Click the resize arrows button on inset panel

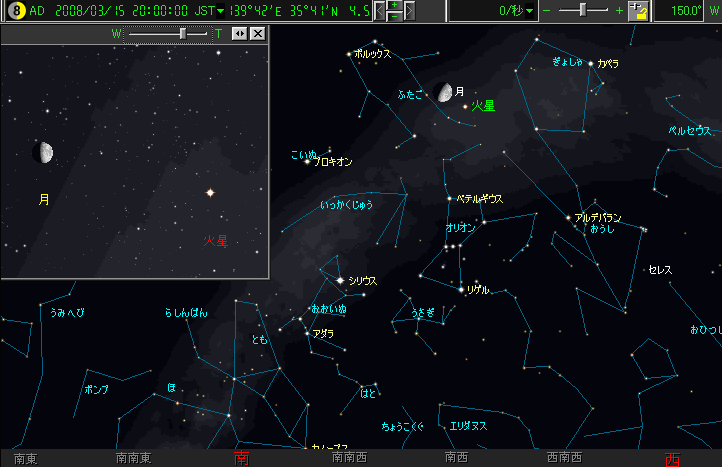pos(239,33)
